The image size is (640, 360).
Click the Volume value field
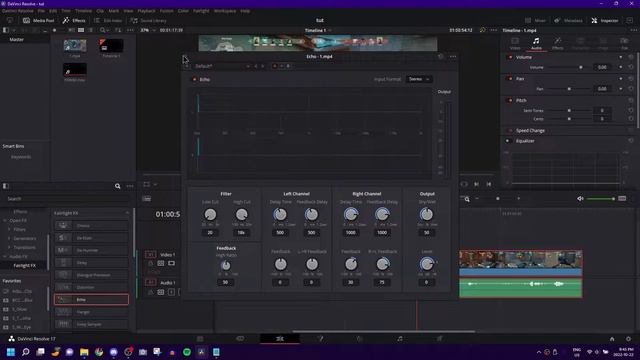pyautogui.click(x=602, y=67)
